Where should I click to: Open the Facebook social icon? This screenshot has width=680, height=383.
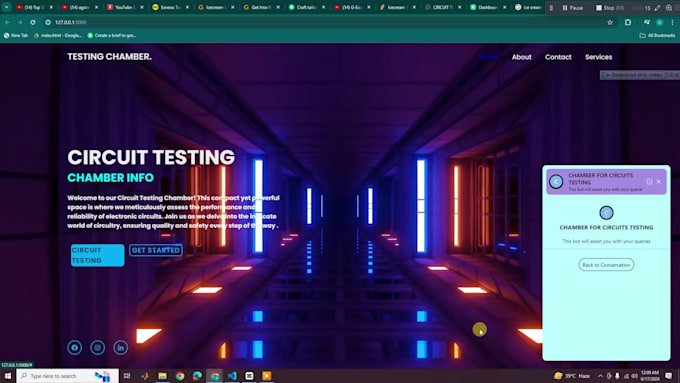[75, 347]
